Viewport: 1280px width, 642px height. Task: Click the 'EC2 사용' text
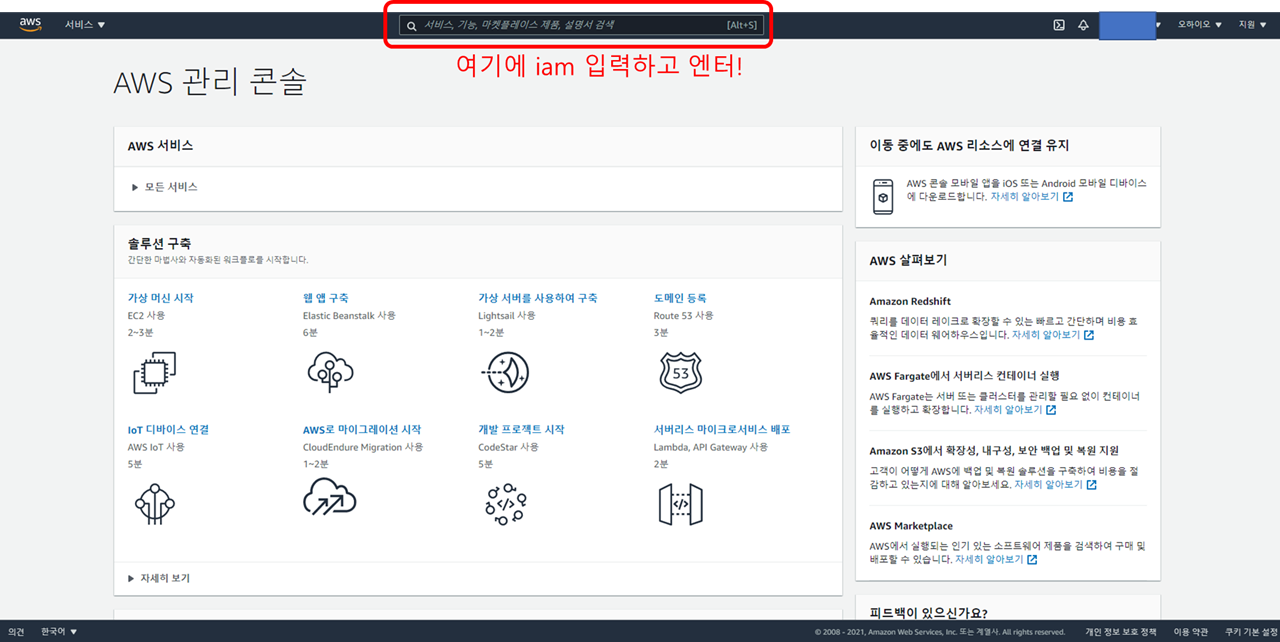(x=146, y=315)
